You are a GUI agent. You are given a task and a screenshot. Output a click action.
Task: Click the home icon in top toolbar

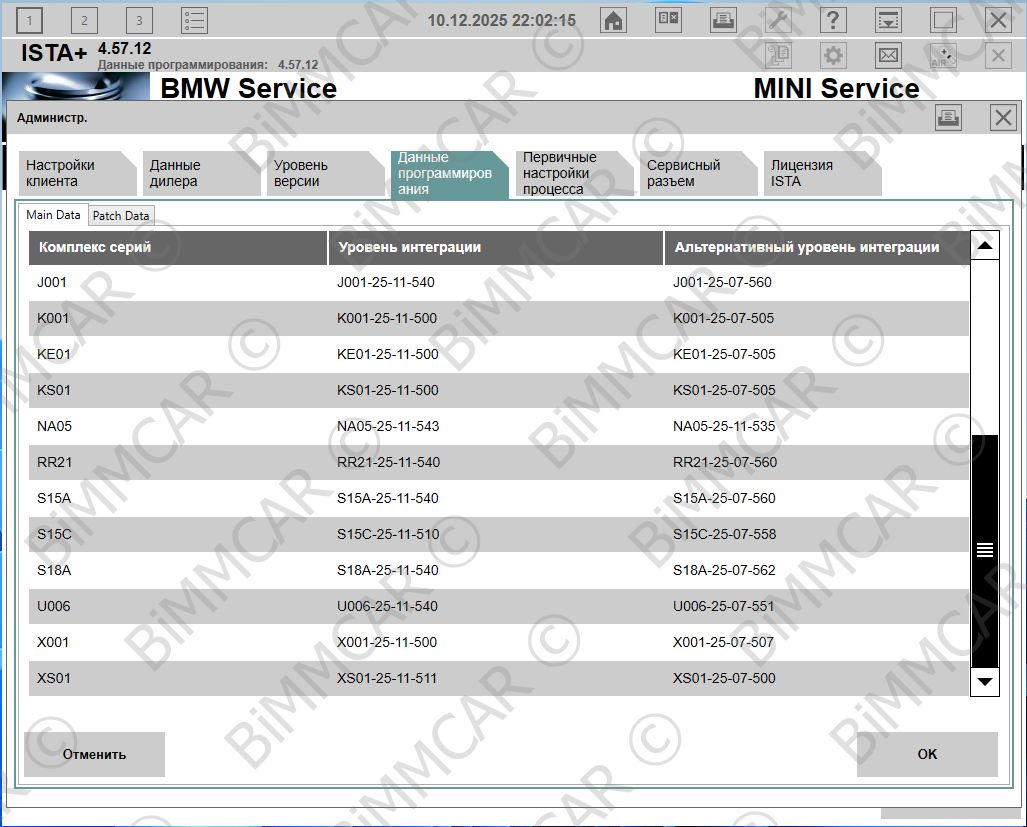click(614, 20)
